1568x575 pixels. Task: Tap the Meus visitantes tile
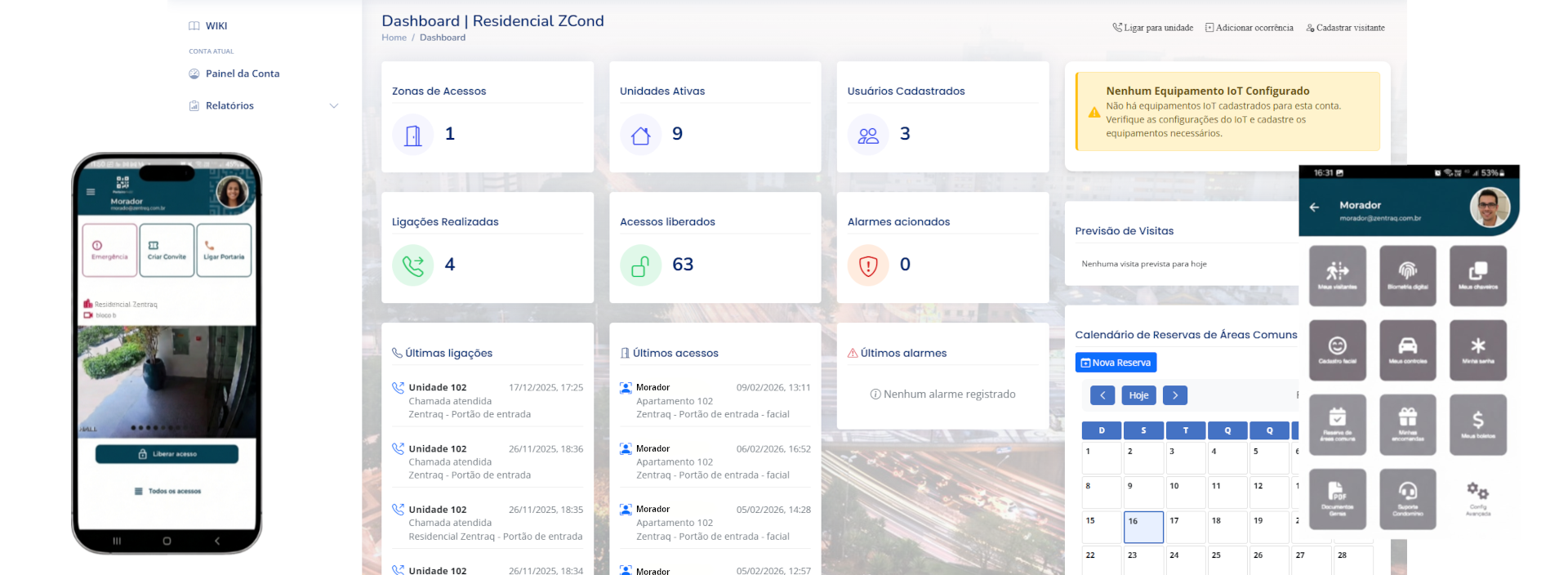tap(1337, 275)
